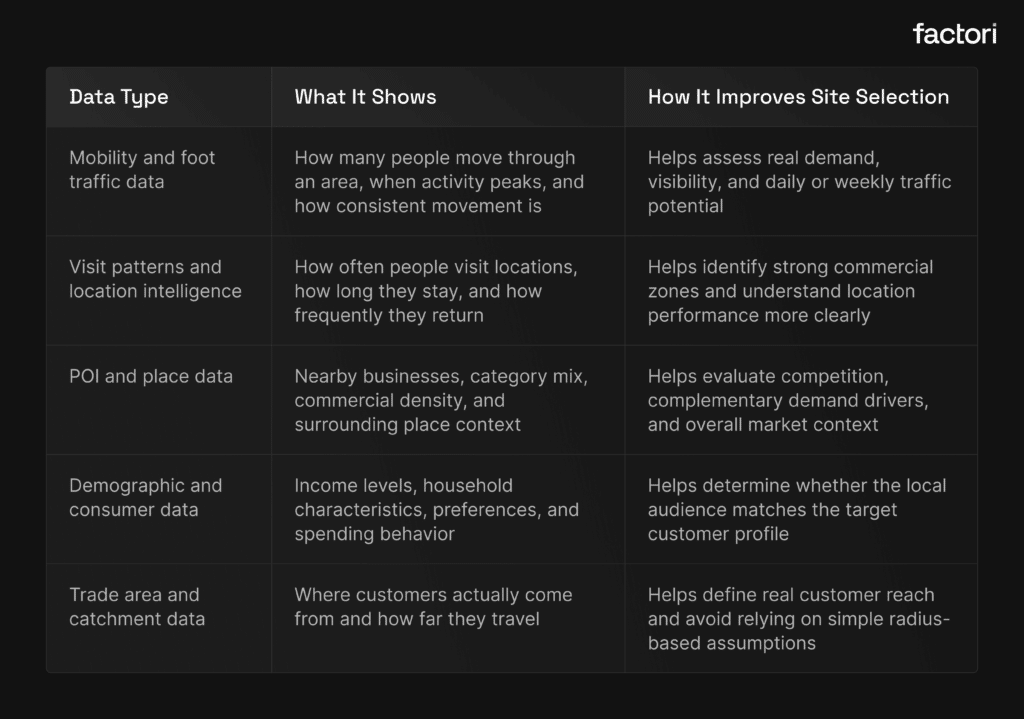Select the how often people visit locations text
1024x719 pixels.
pyautogui.click(x=436, y=291)
